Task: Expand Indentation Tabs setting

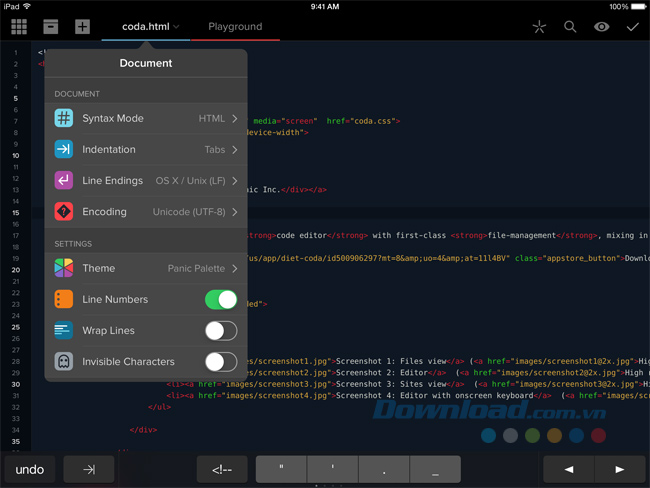Action: coord(146,149)
